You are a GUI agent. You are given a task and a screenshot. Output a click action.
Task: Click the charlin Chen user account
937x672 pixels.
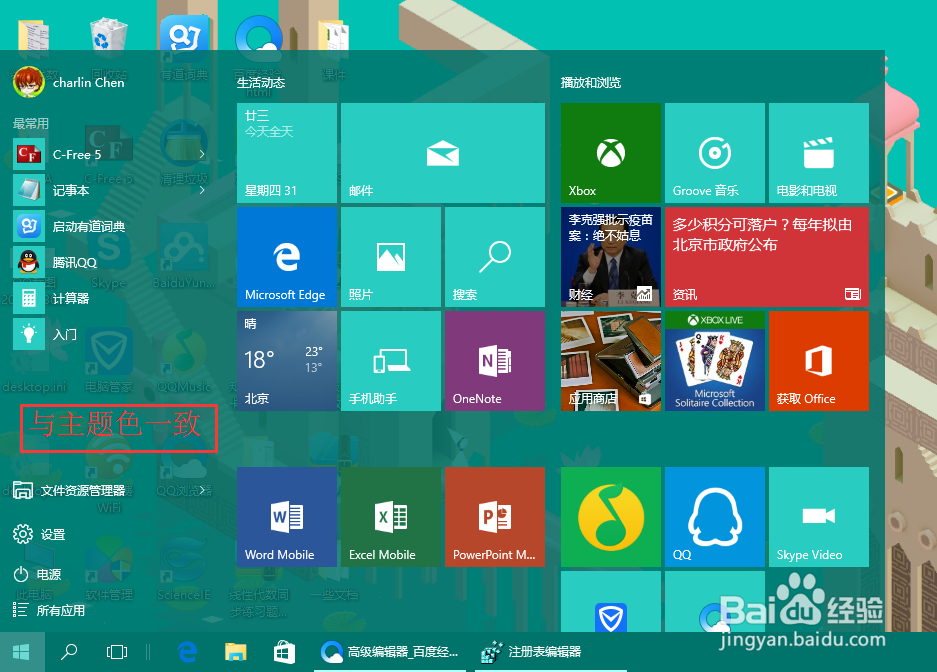pos(69,82)
